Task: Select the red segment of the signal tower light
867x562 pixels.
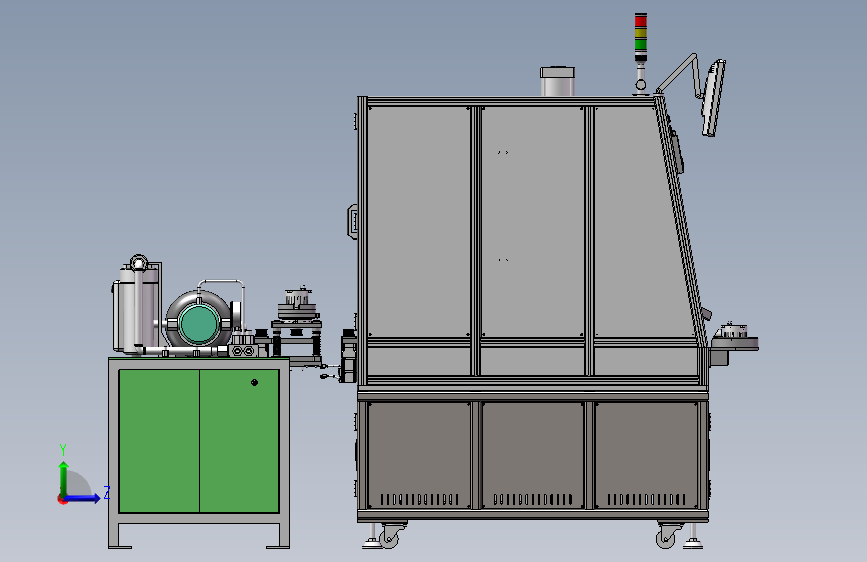Action: [x=640, y=21]
